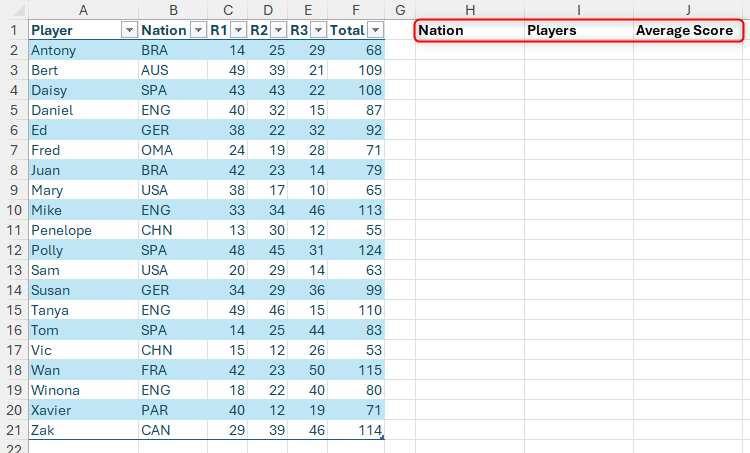Viewport: 750px width, 453px height.
Task: Click row 10 header number
Action: (14, 210)
